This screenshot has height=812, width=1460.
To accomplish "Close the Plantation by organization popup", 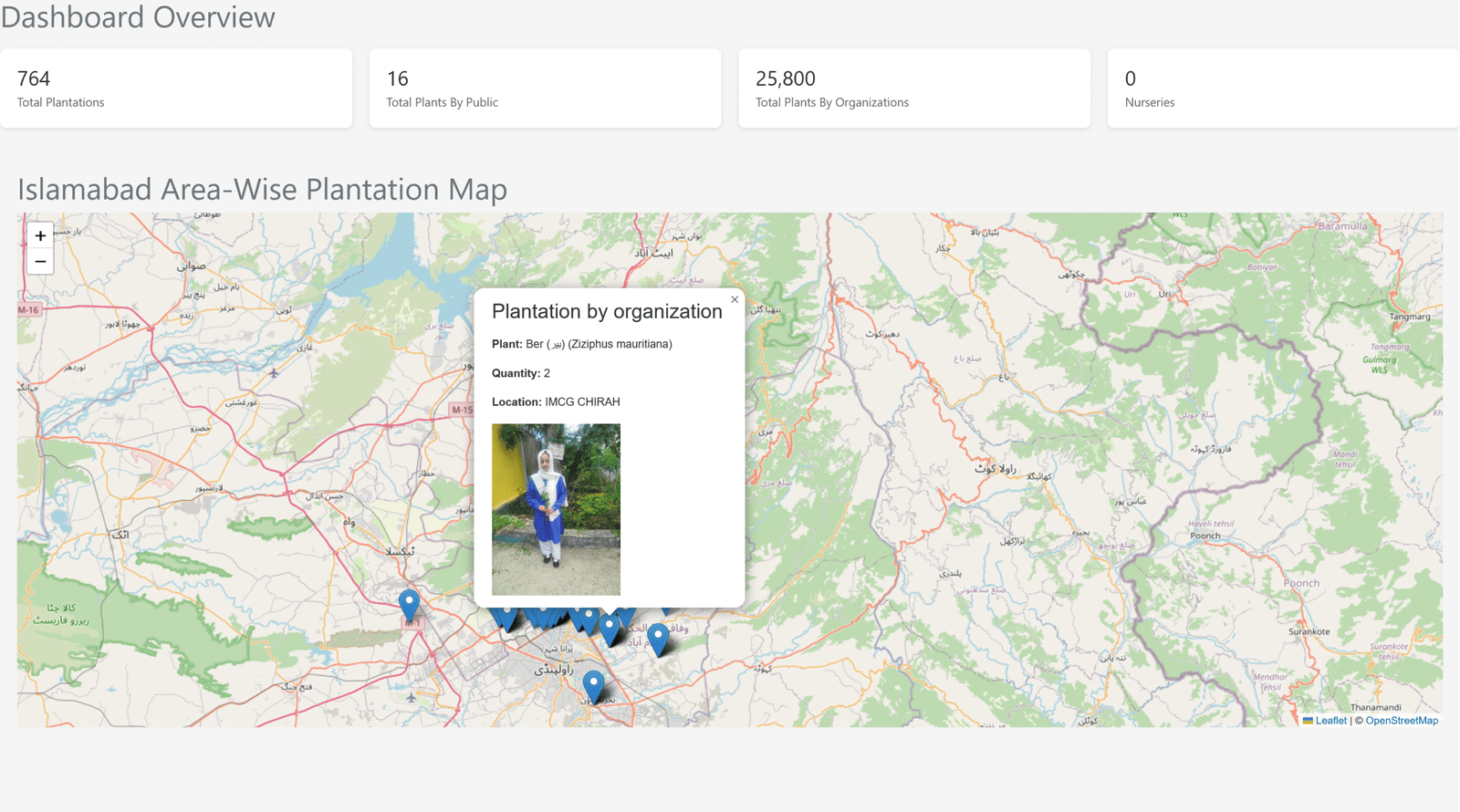I will 735,299.
